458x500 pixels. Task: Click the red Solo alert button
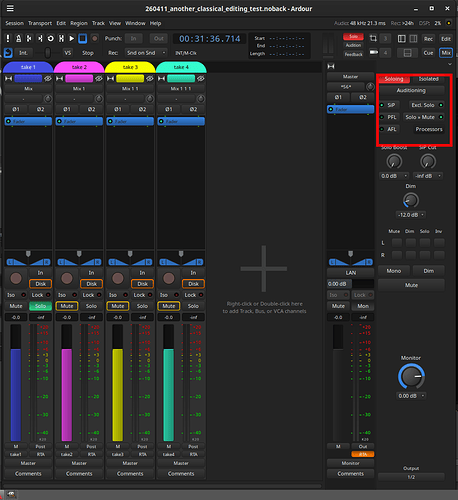pyautogui.click(x=353, y=36)
